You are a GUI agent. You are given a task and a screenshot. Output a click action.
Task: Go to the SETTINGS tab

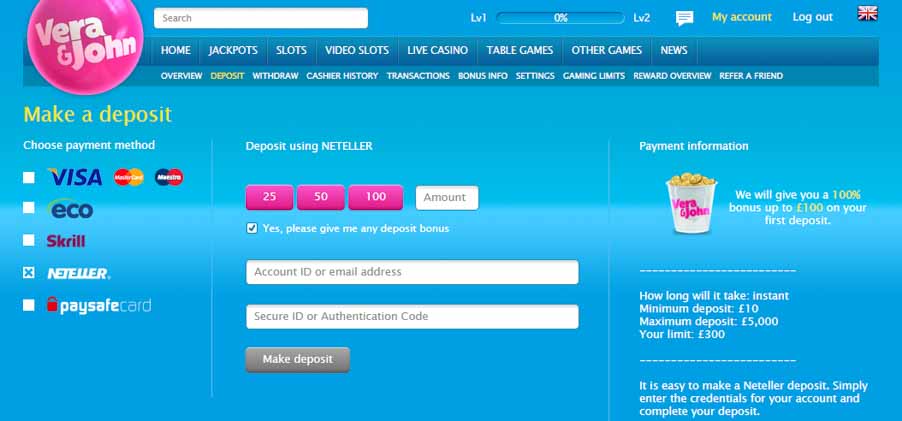click(x=535, y=76)
